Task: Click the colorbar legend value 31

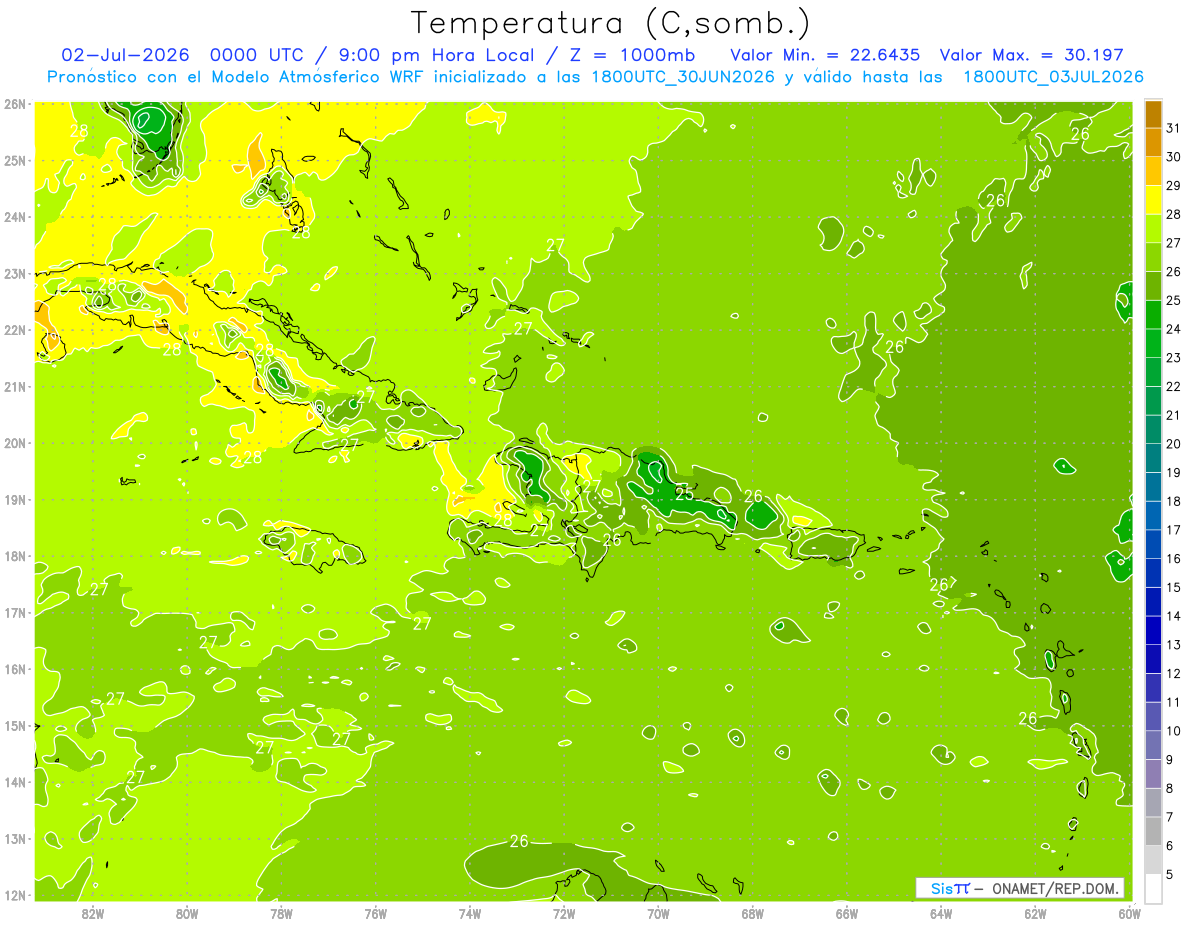Action: [x=1173, y=127]
